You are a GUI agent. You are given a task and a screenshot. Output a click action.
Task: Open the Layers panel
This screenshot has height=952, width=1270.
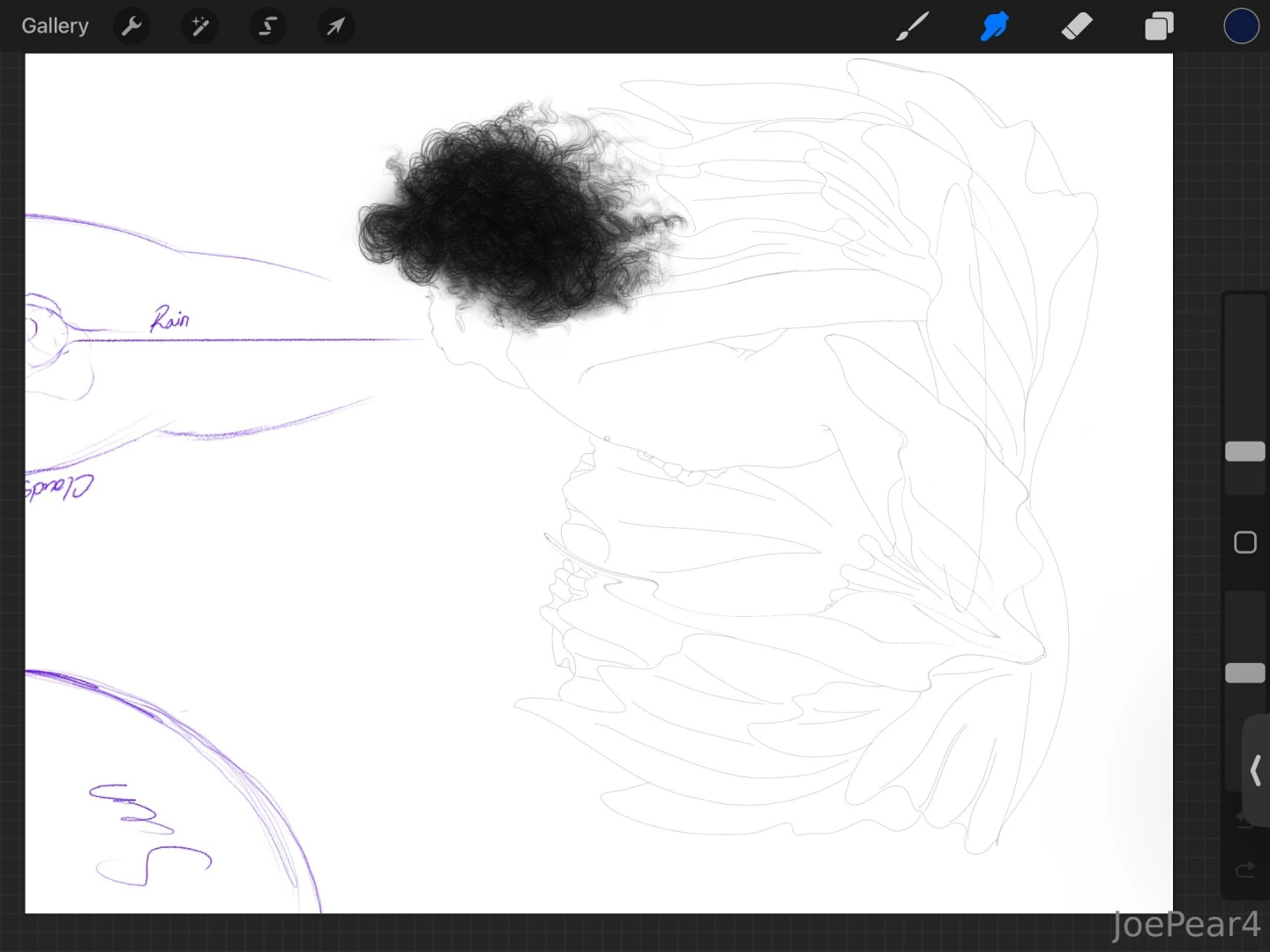point(1158,26)
